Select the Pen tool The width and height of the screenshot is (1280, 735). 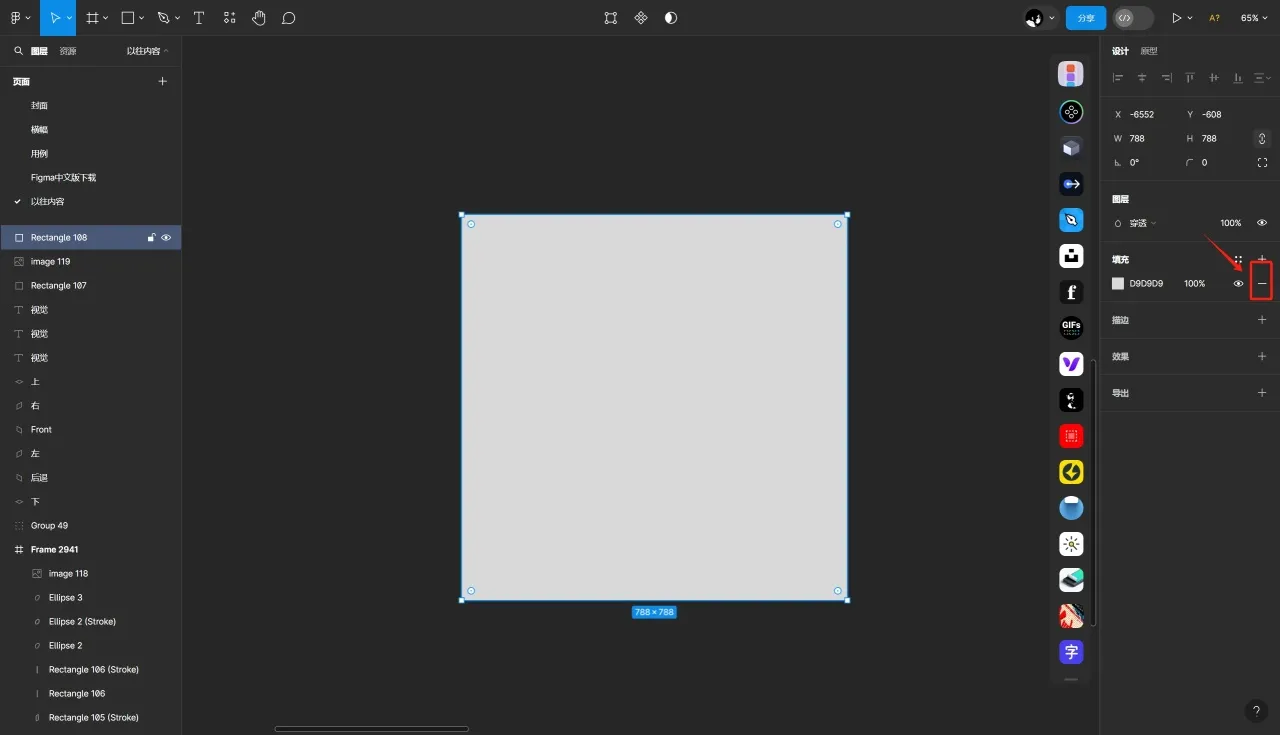click(x=163, y=18)
